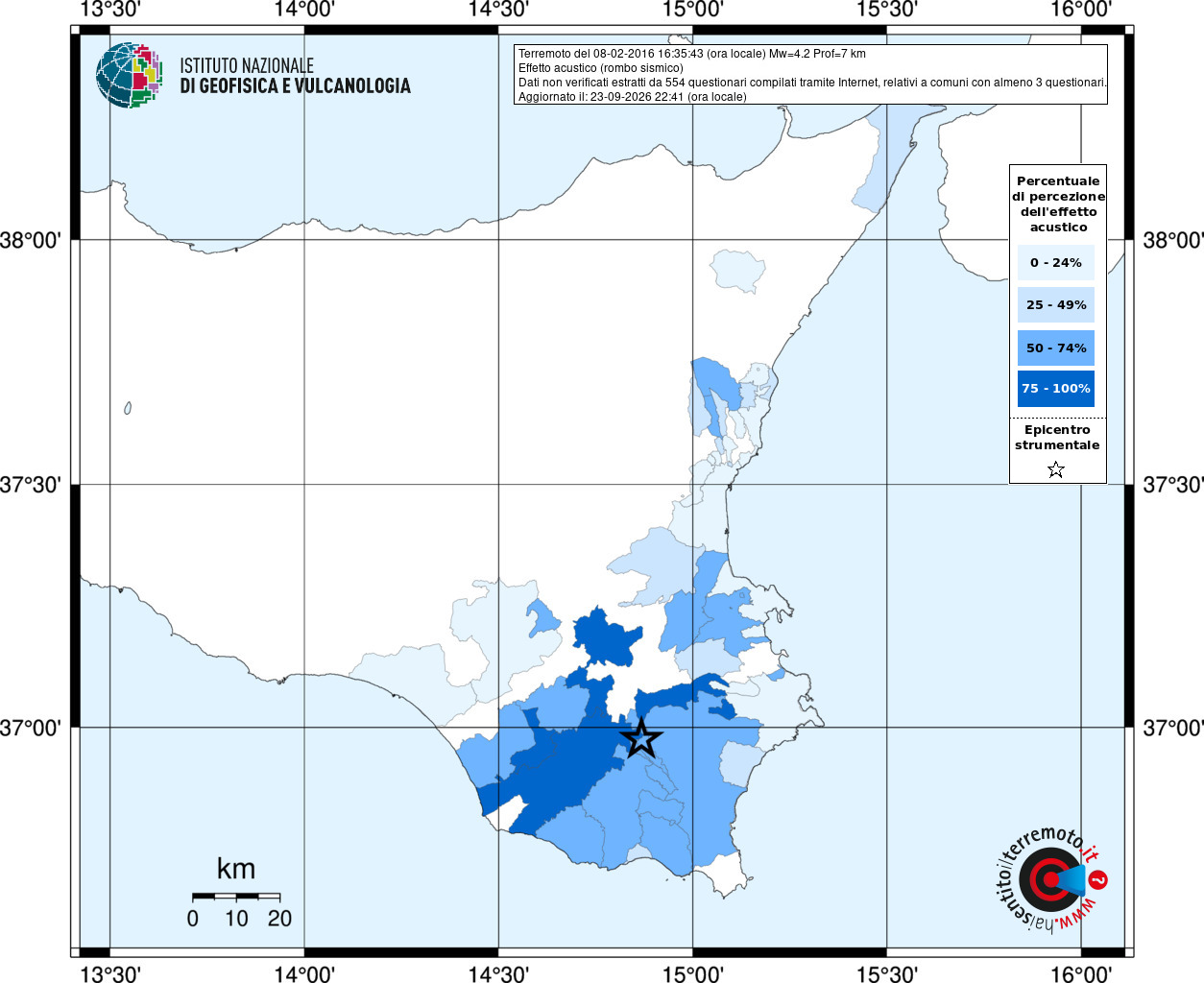
Task: Click the bottom 14°30' longitude label
Action: [498, 973]
